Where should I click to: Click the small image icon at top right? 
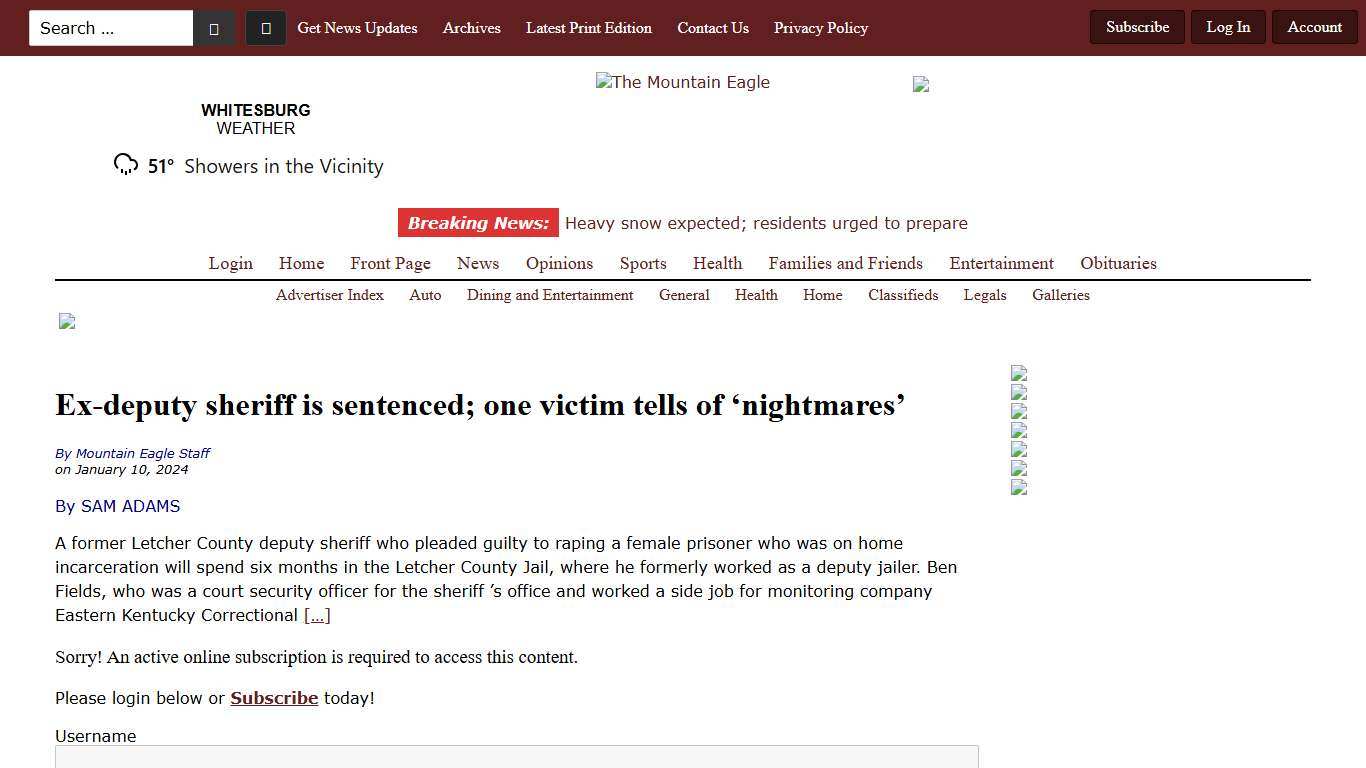tap(920, 84)
